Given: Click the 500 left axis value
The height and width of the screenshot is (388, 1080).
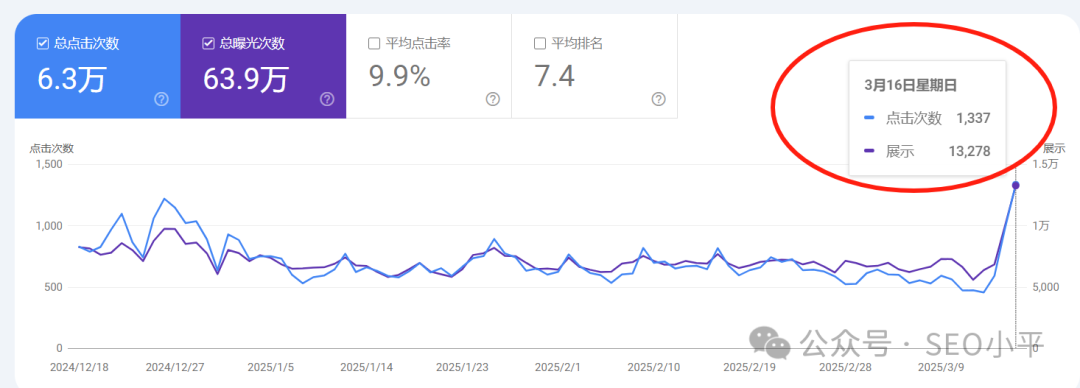Looking at the screenshot, I should tap(53, 287).
